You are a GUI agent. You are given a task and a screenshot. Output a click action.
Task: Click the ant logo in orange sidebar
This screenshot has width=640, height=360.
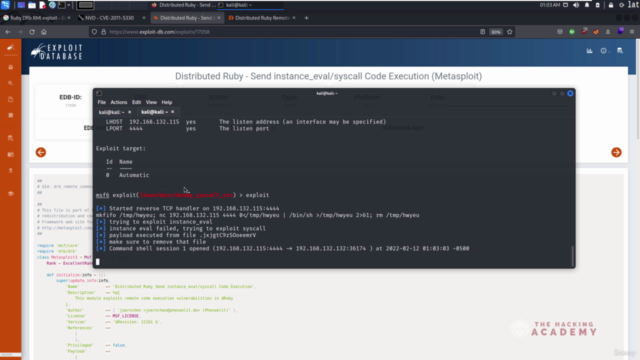point(11,48)
